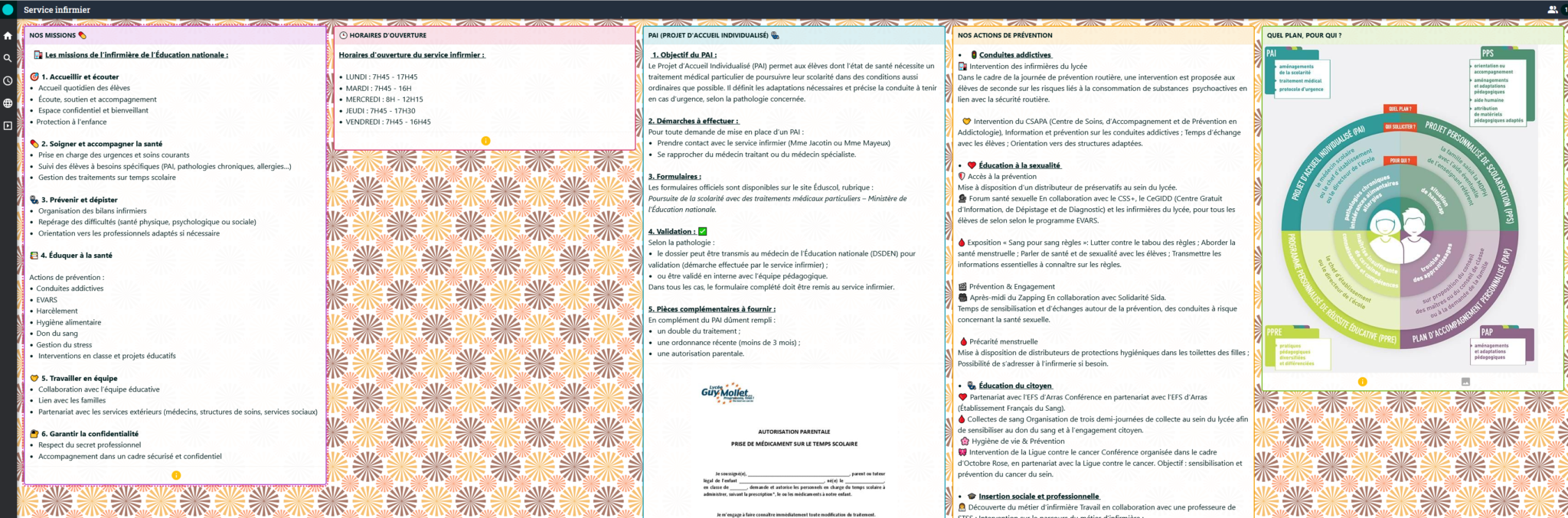The height and width of the screenshot is (518, 1568).
Task: Open the search magnifier in the sidebar
Action: click(x=8, y=58)
